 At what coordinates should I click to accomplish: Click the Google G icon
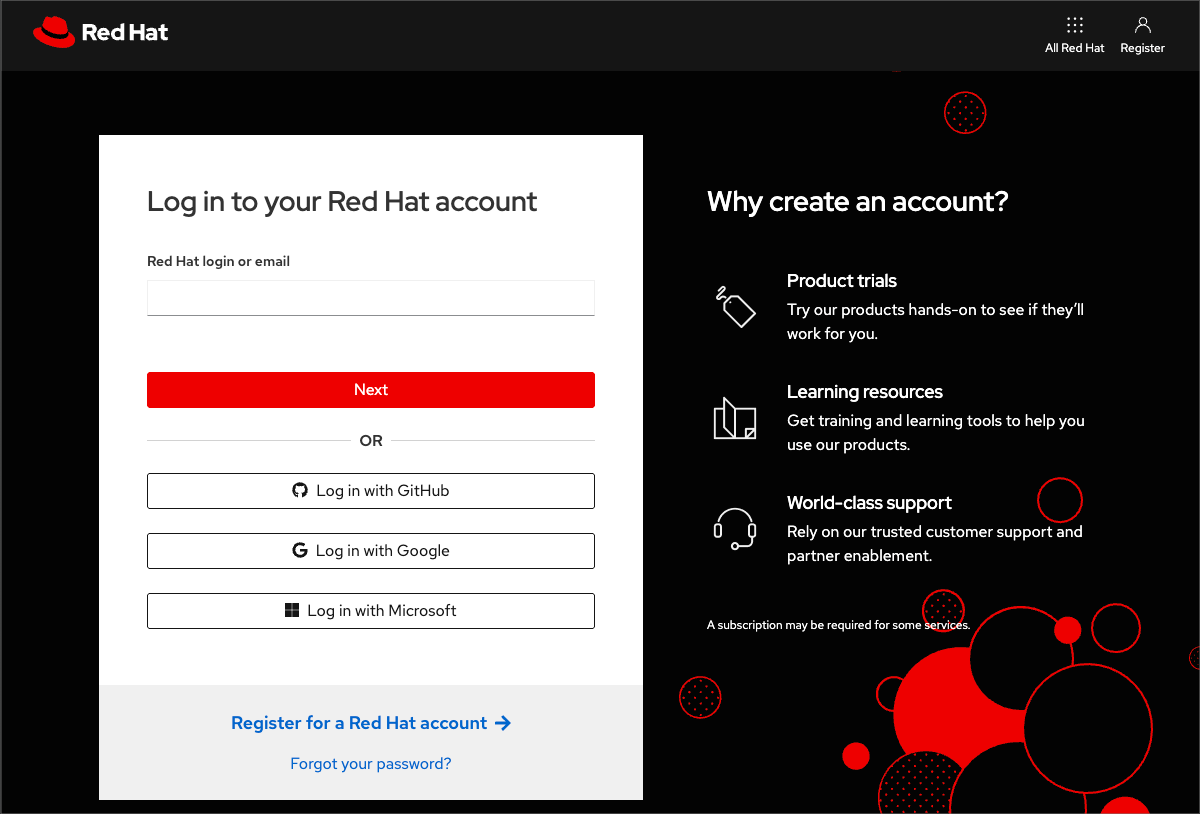(x=299, y=551)
